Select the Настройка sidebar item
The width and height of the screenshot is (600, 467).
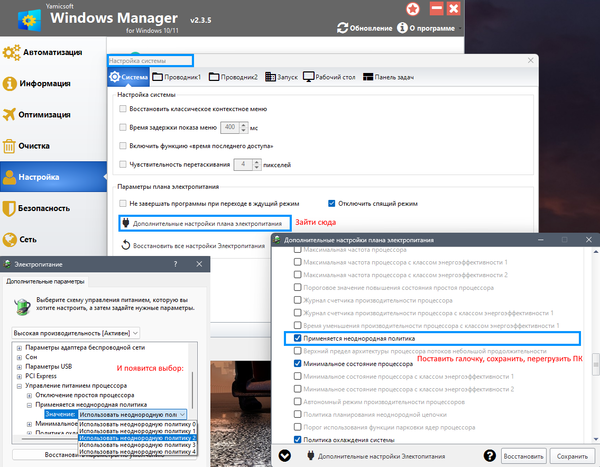coord(52,177)
